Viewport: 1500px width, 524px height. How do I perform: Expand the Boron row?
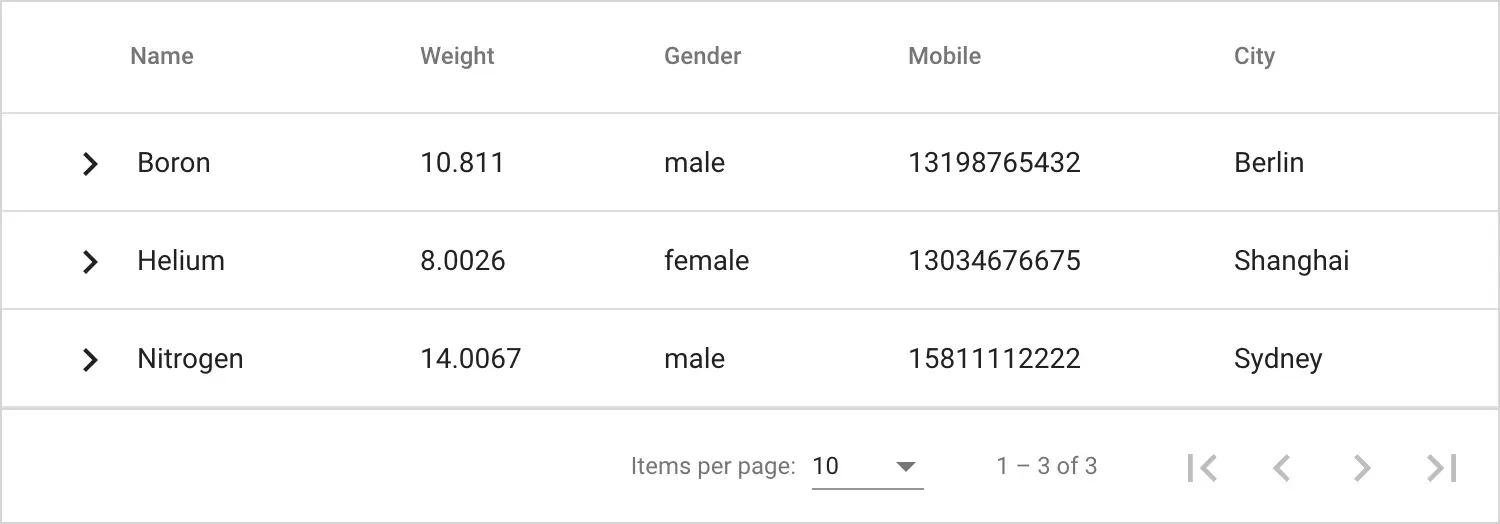coord(90,164)
